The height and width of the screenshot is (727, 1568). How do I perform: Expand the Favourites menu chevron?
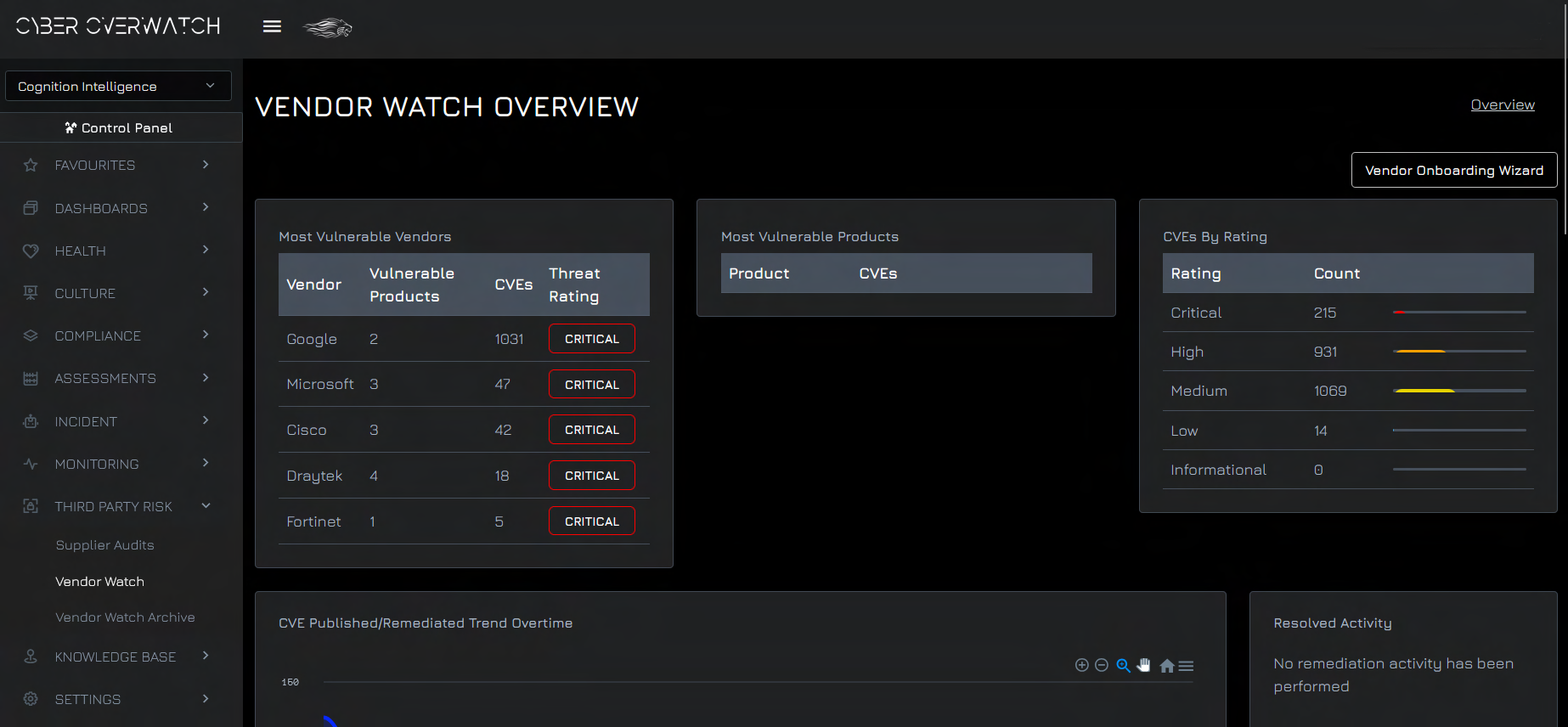pos(206,165)
